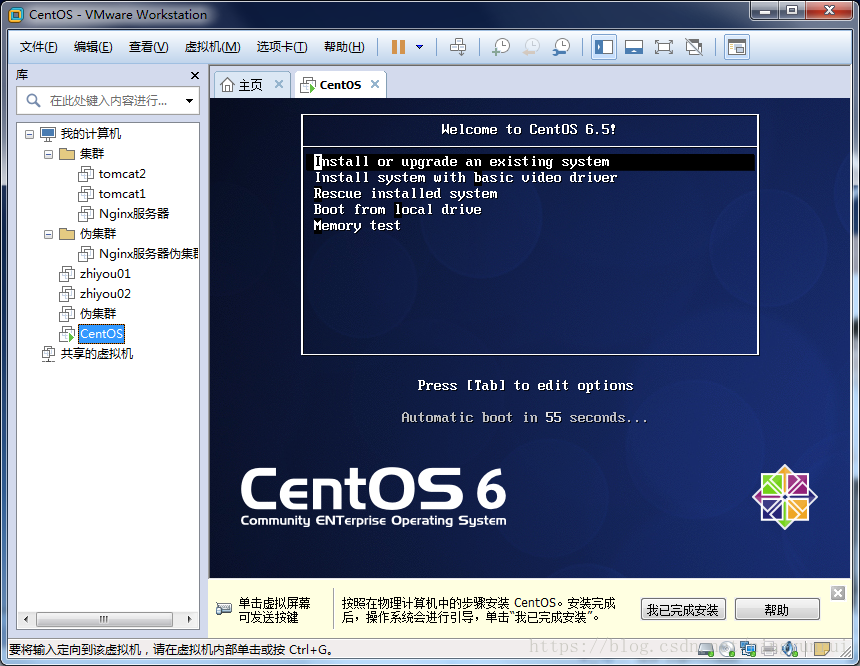Open the power options dropdown arrow
Viewport: 860px width, 666px height.
[420, 47]
